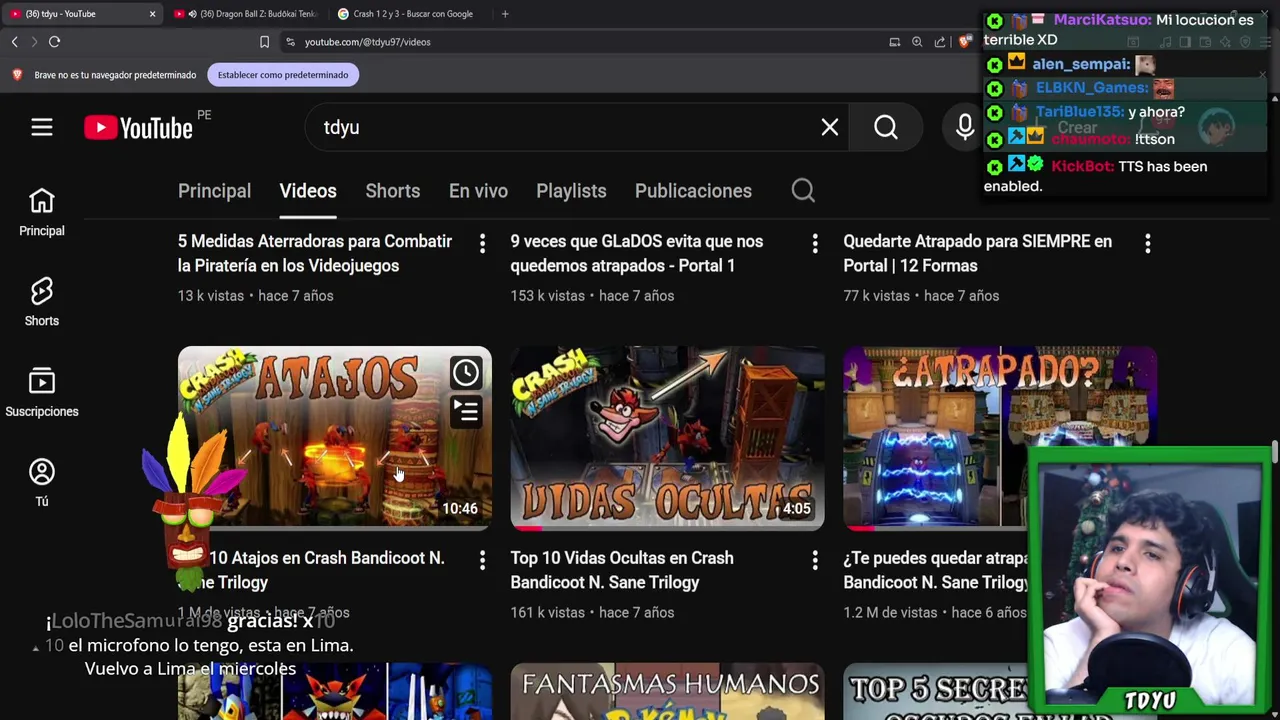Open the Tú section in the sidebar
The image size is (1280, 720).
click(41, 483)
